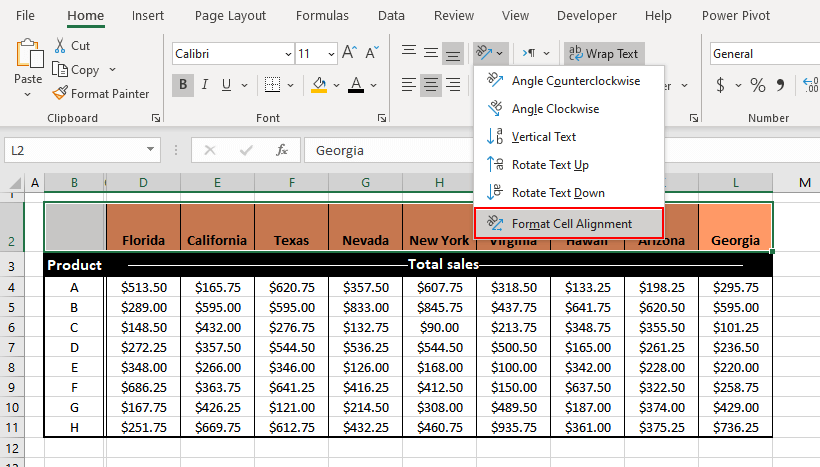Decrease font size with the smaller A
Image resolution: width=820 pixels, height=467 pixels.
click(372, 53)
